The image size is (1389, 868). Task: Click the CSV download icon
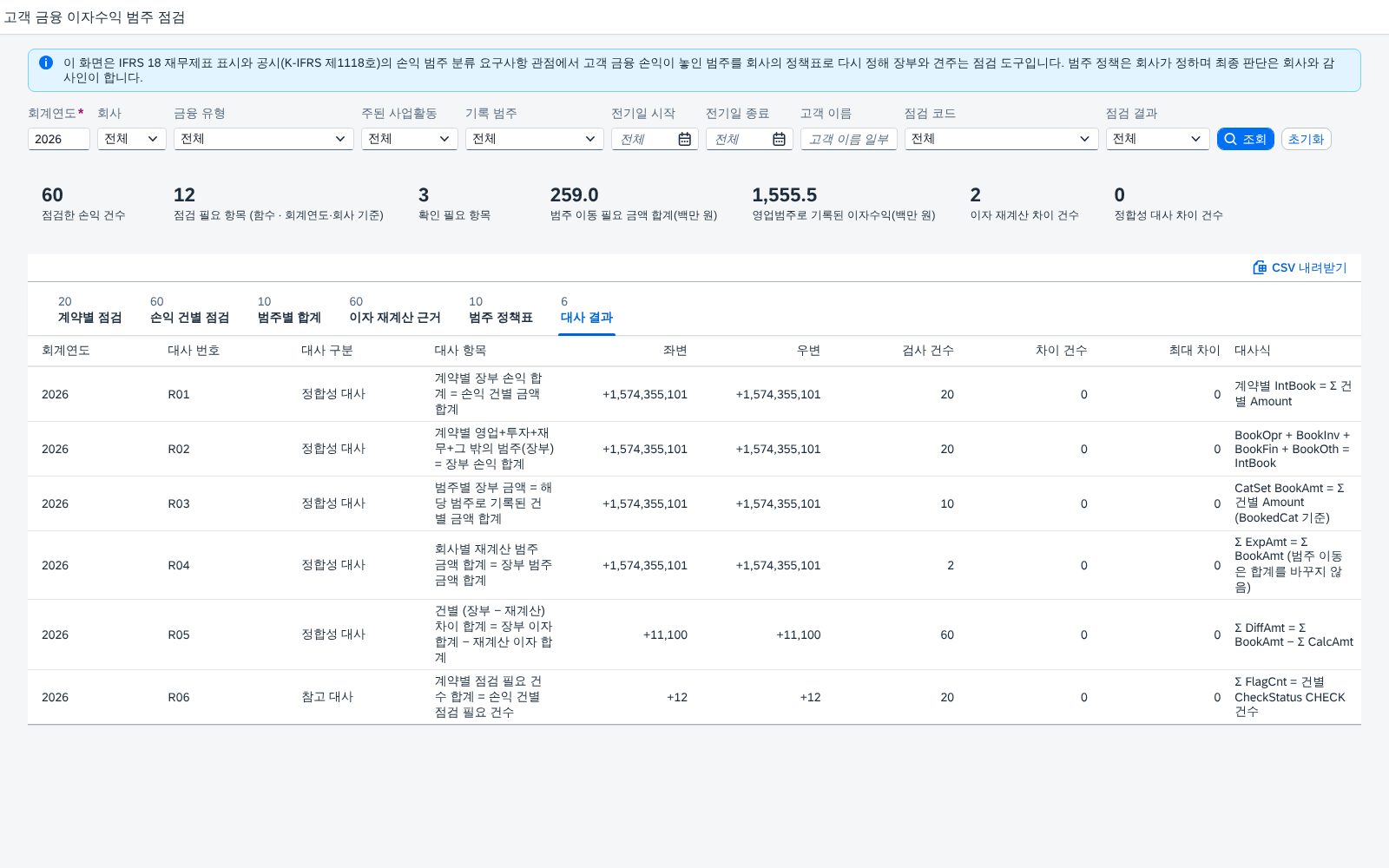coord(1260,267)
